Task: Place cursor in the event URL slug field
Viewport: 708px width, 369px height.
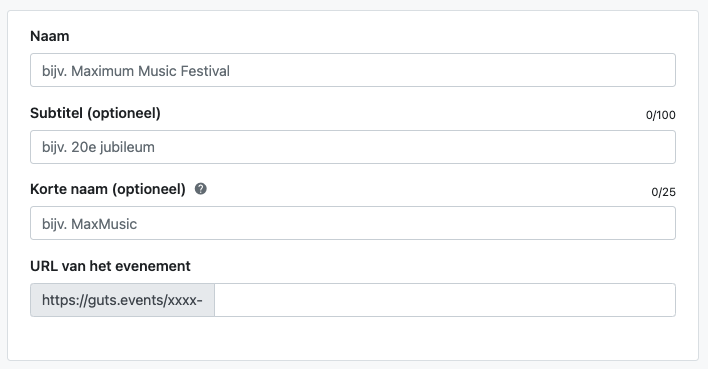Action: (x=445, y=300)
